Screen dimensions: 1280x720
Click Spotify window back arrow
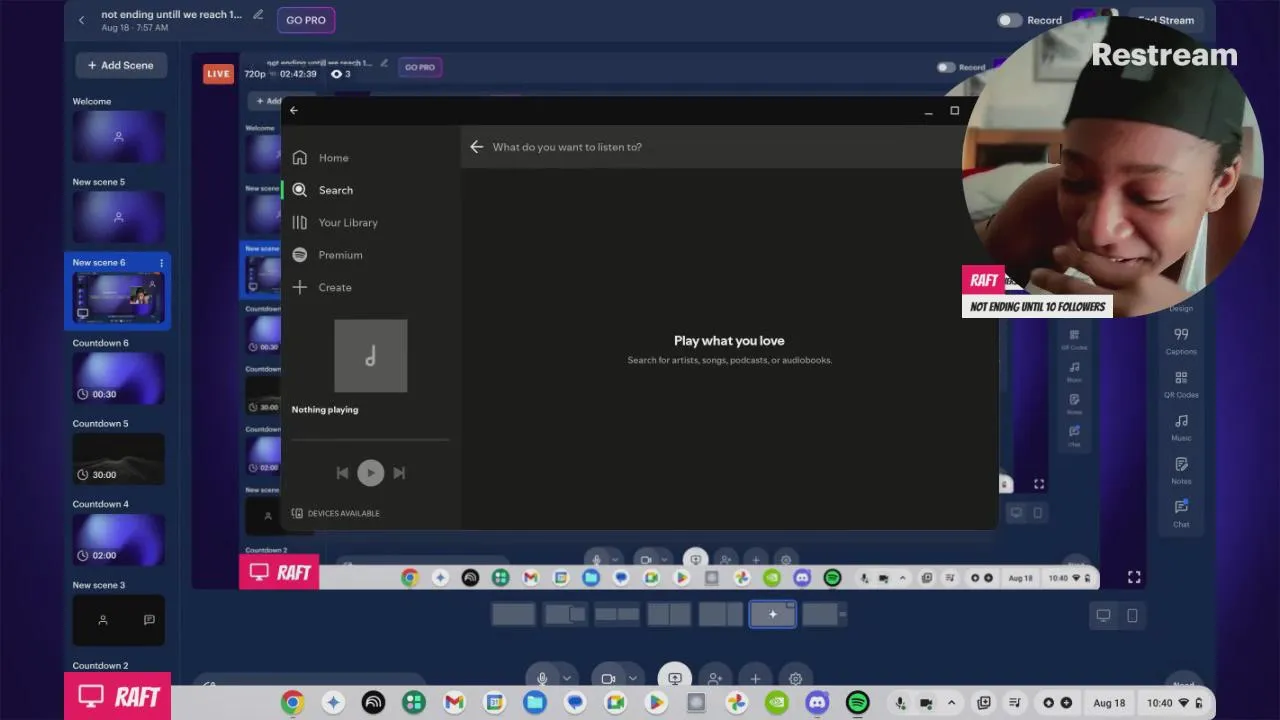[x=294, y=110]
